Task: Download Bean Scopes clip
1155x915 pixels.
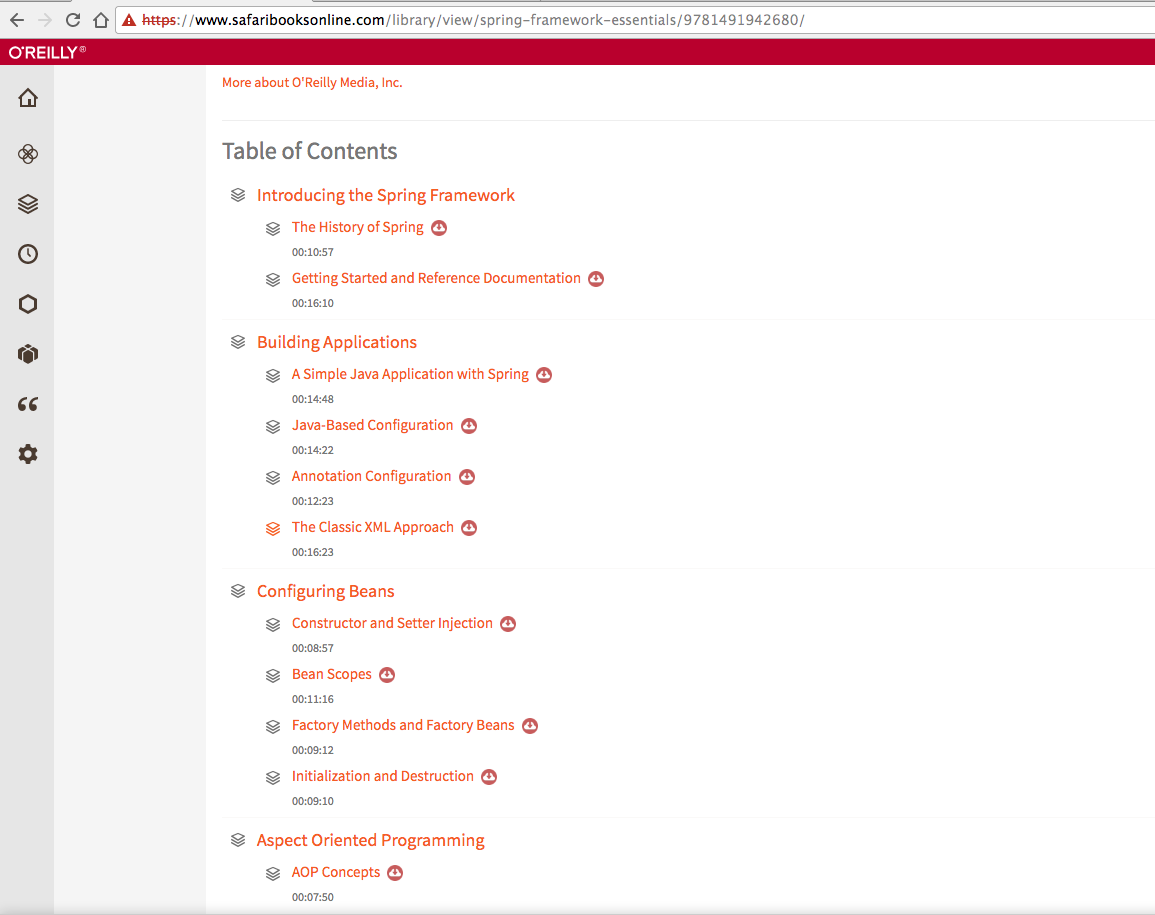Action: (x=387, y=675)
